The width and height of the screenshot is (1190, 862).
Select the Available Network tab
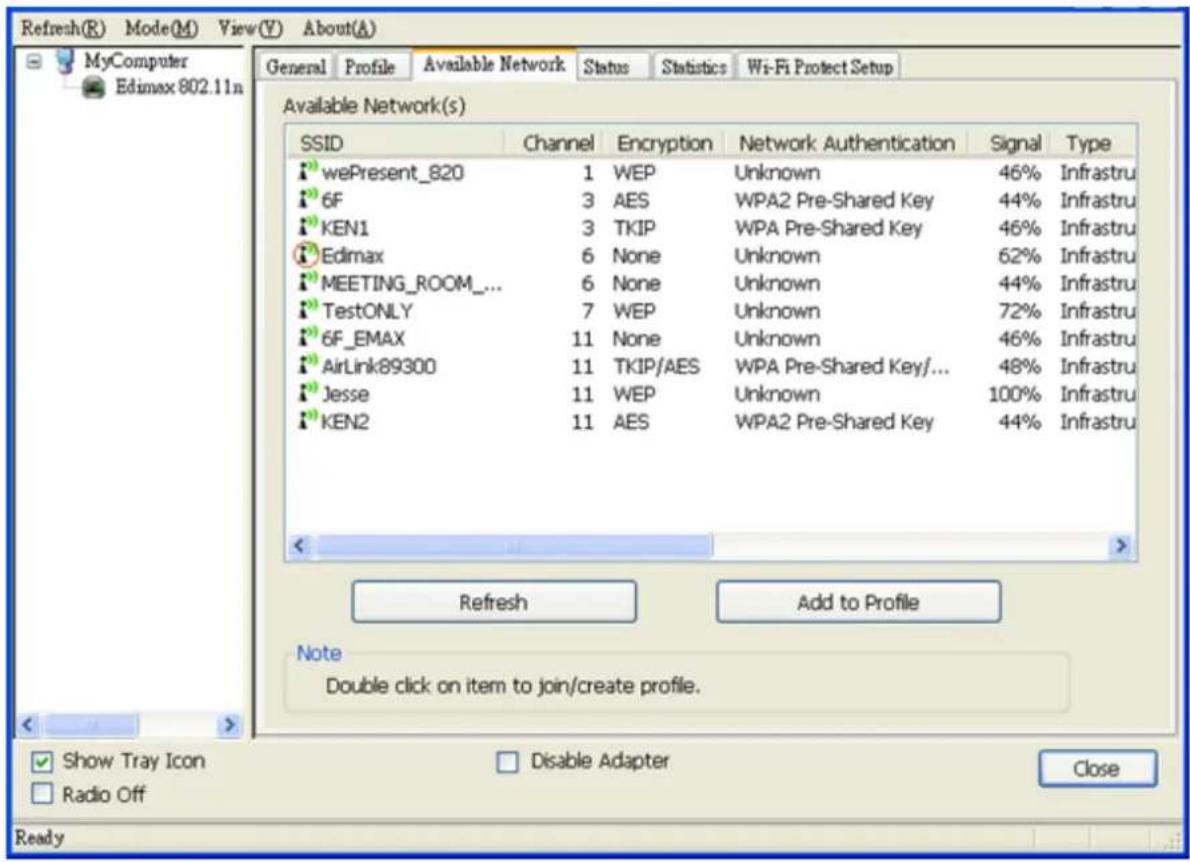tap(494, 64)
